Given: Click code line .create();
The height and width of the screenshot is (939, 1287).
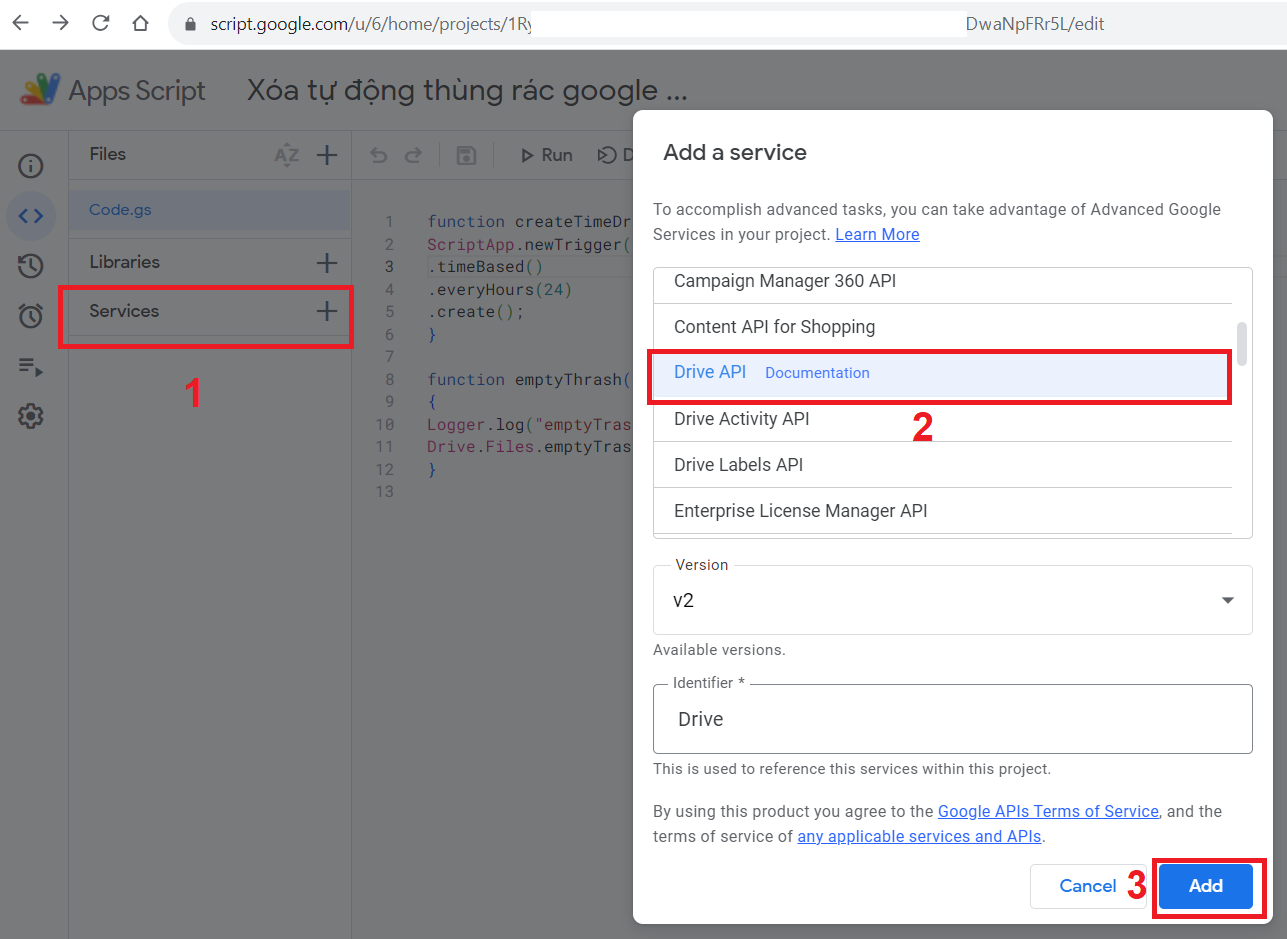Looking at the screenshot, I should coord(475,312).
